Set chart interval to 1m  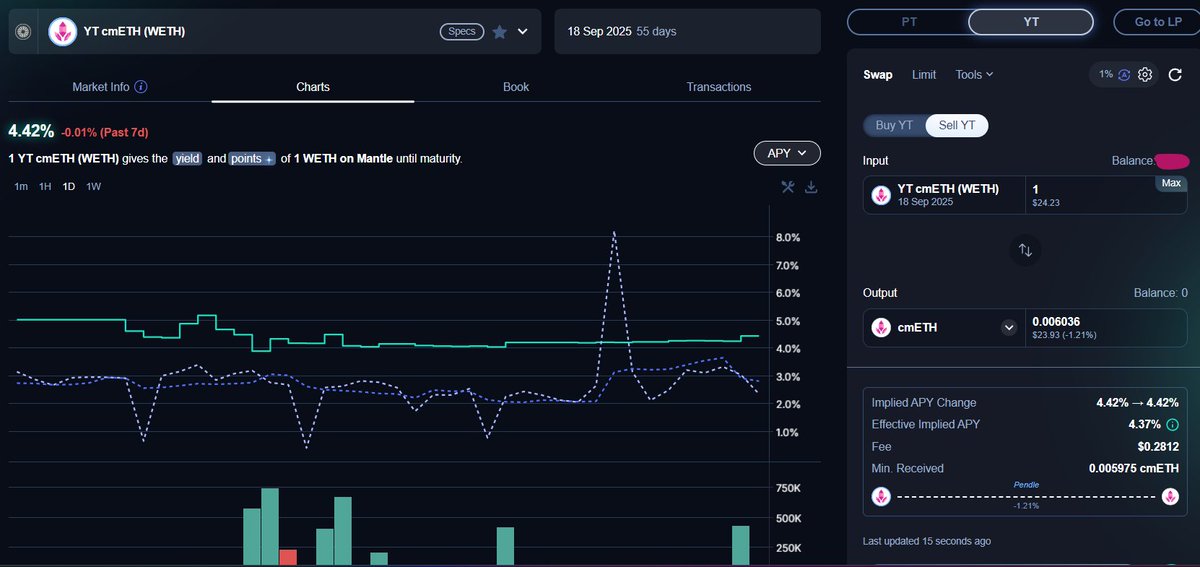[21, 187]
